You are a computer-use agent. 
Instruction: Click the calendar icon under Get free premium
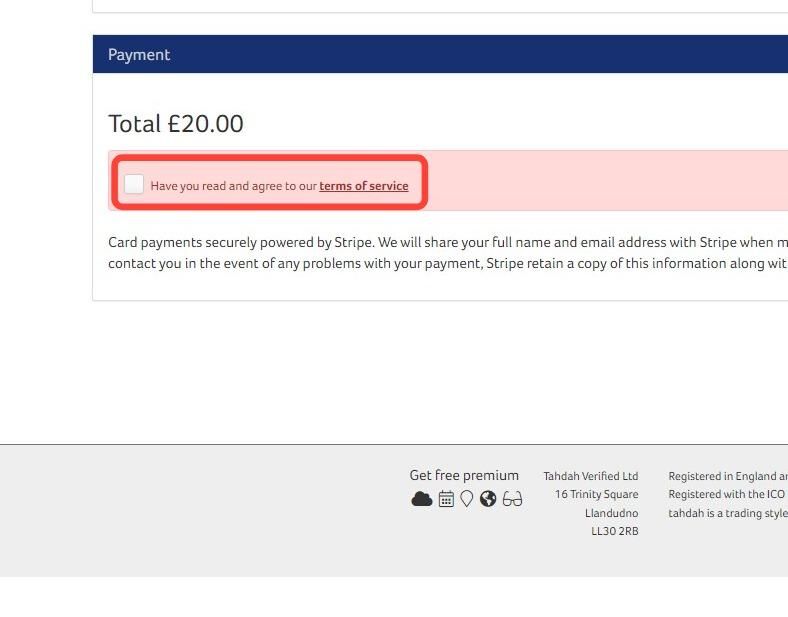coord(446,499)
